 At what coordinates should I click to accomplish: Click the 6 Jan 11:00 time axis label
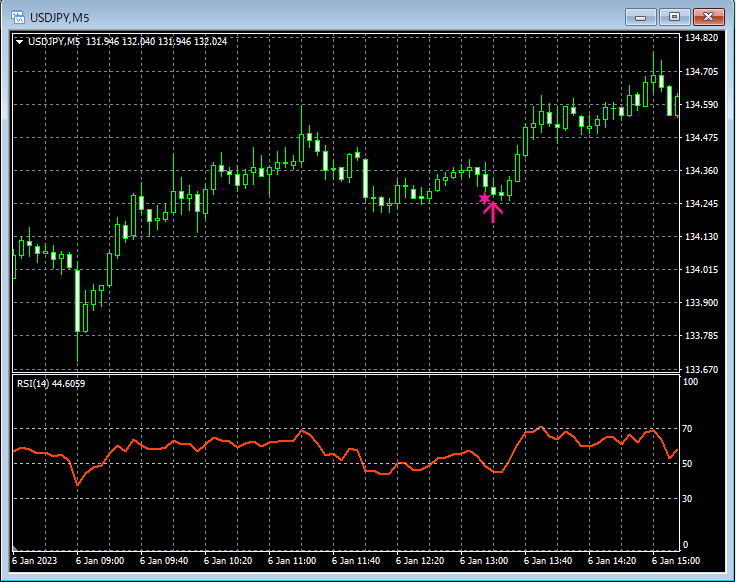pos(292,561)
